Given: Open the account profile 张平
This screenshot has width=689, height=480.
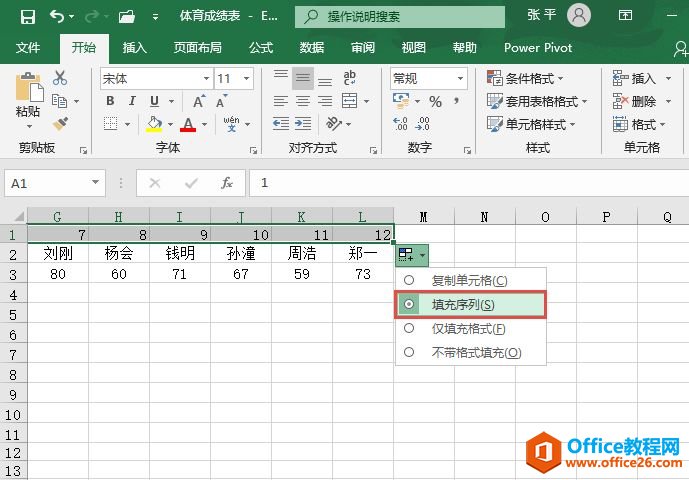Looking at the screenshot, I should click(x=558, y=16).
